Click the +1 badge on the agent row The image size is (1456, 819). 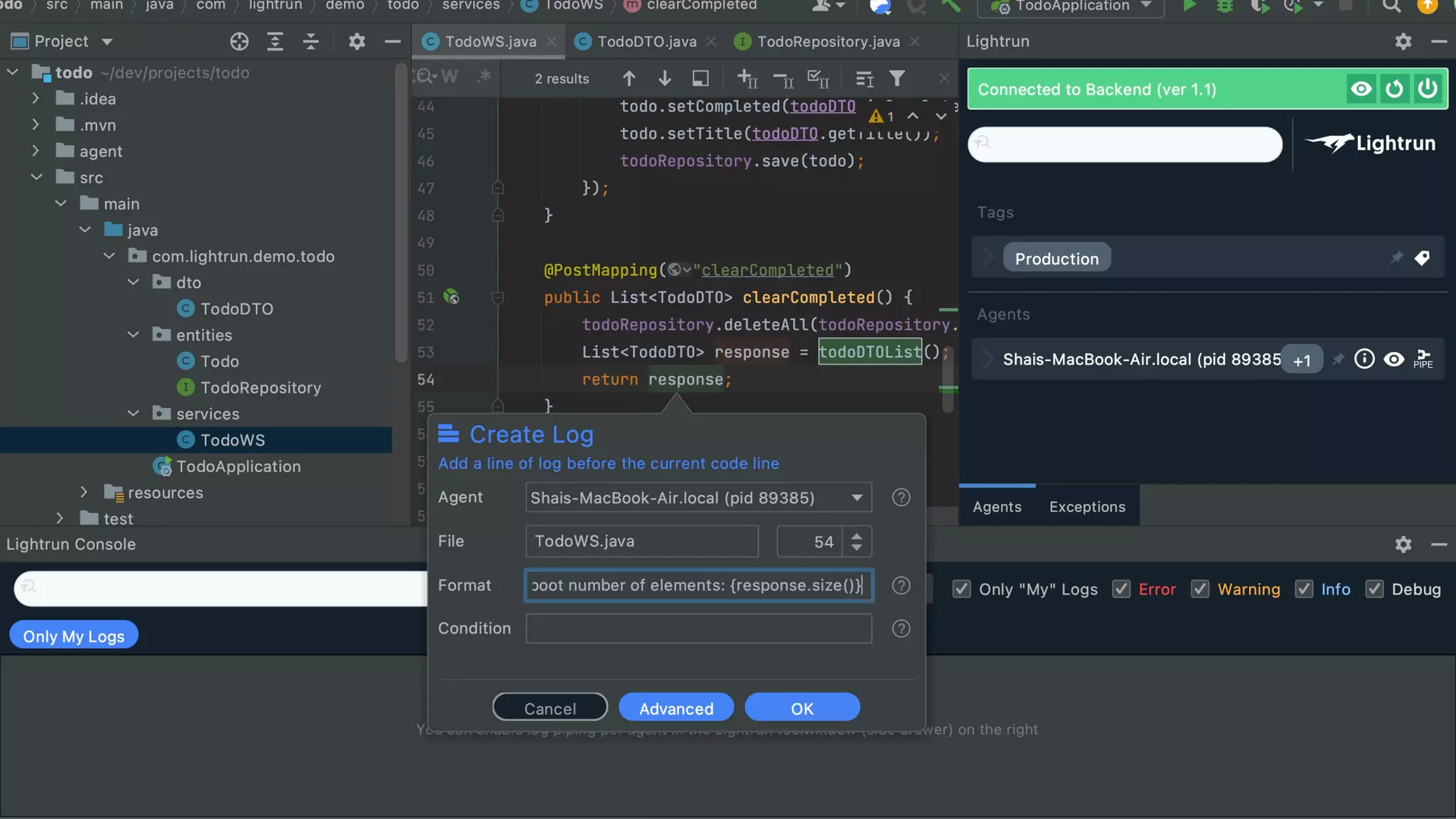1302,360
